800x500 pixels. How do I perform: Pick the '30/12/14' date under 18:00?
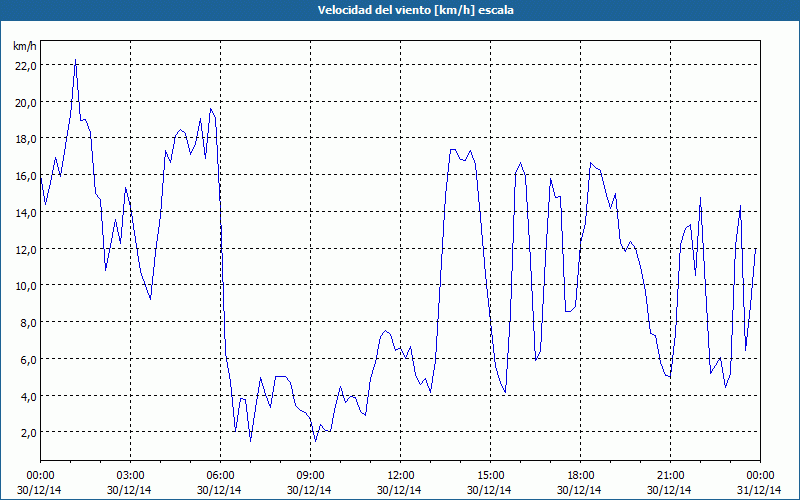pos(580,490)
